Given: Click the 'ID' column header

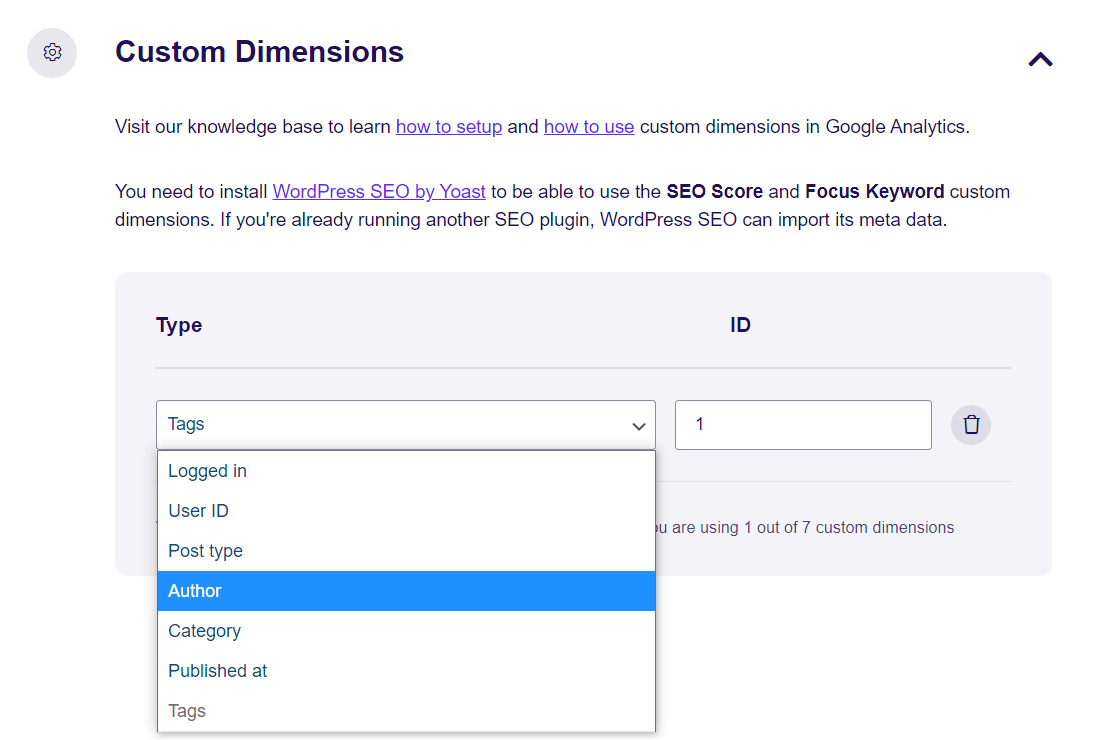Looking at the screenshot, I should coord(740,325).
